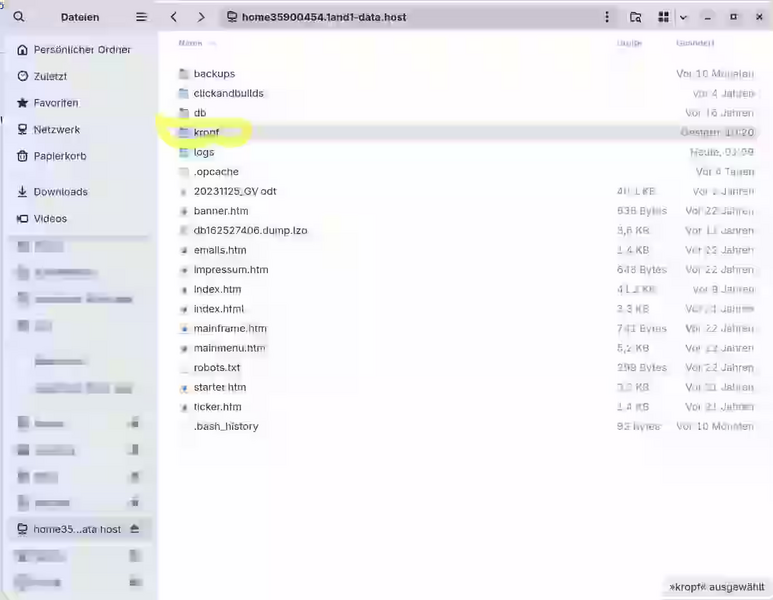Viewport: 773px width, 600px height.
Task: Select file impressum.htm
Action: coord(465,270)
